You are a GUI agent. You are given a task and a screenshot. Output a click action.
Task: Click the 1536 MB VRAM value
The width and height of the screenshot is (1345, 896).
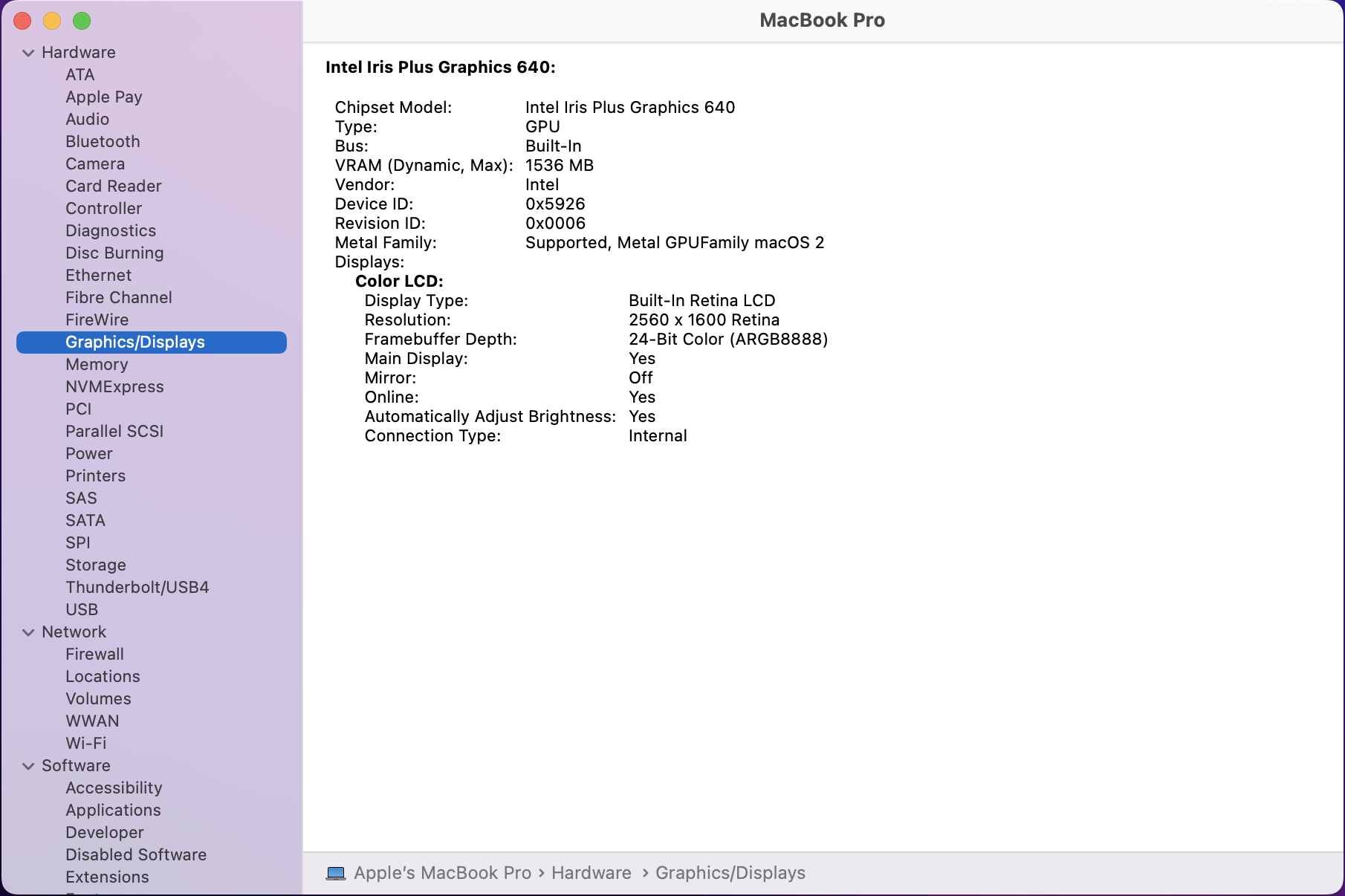[560, 166]
